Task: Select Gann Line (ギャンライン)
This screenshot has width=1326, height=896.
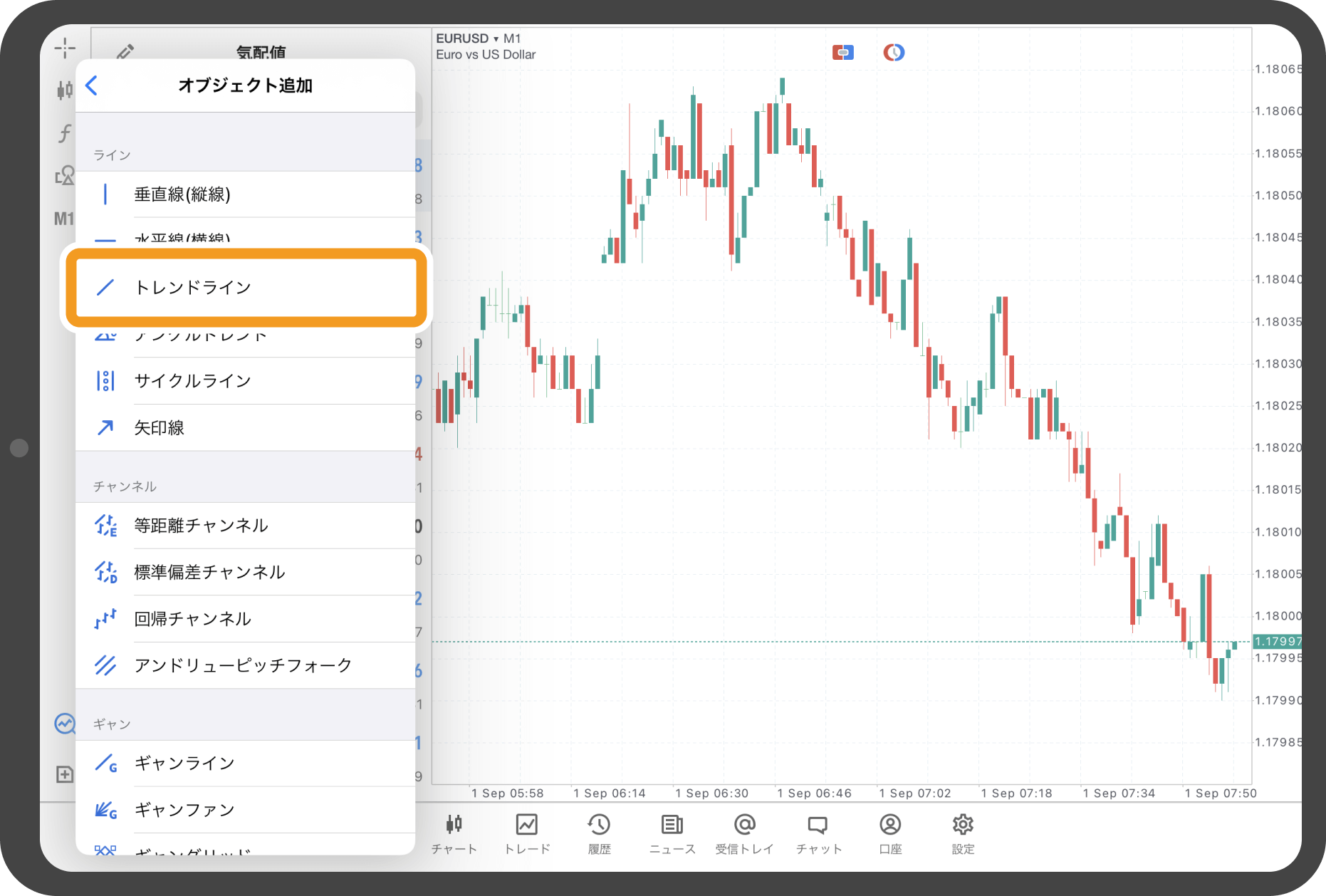Action: [x=245, y=764]
